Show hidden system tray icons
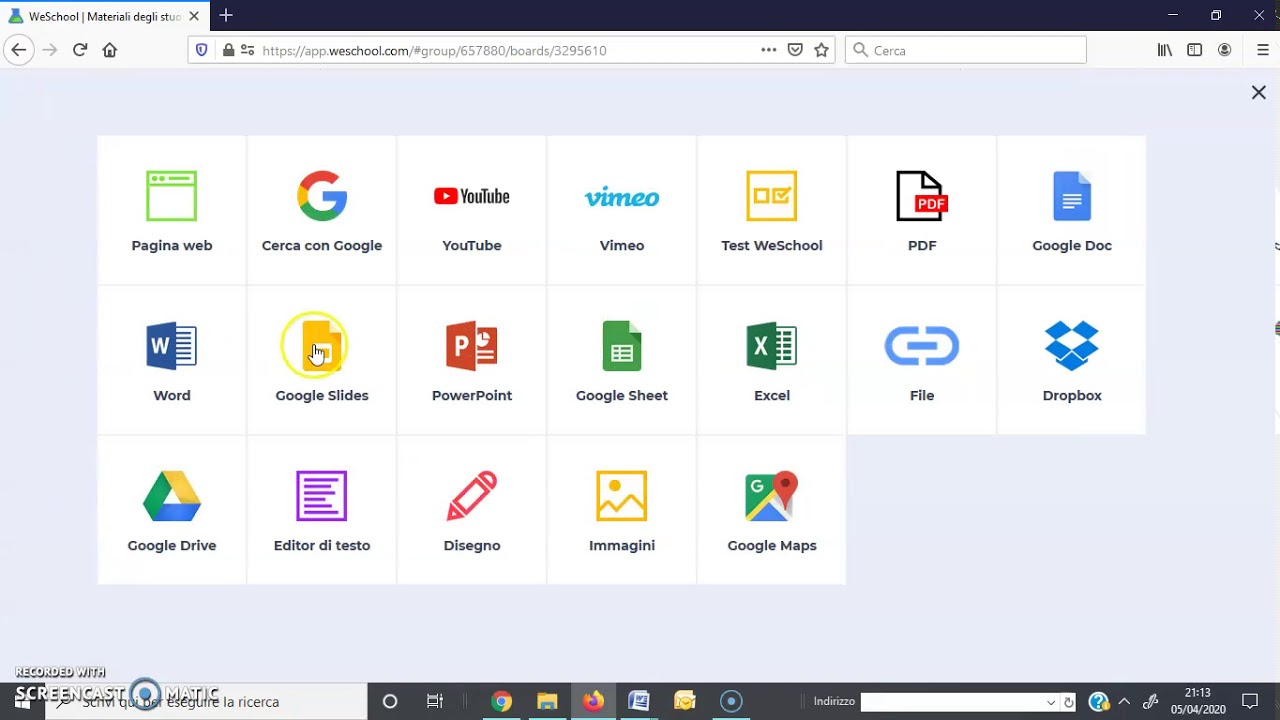 pos(1124,701)
